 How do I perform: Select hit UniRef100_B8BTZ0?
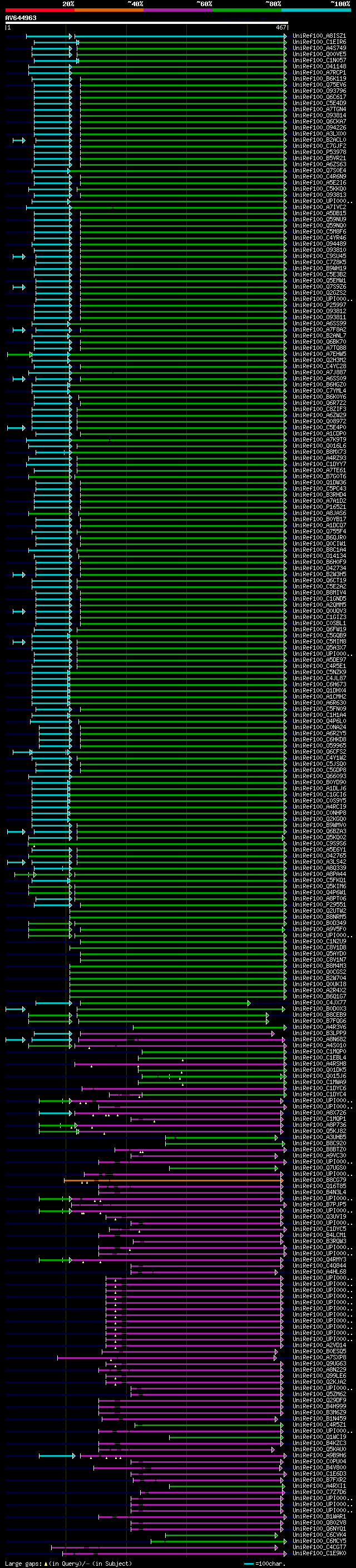pos(319,1149)
